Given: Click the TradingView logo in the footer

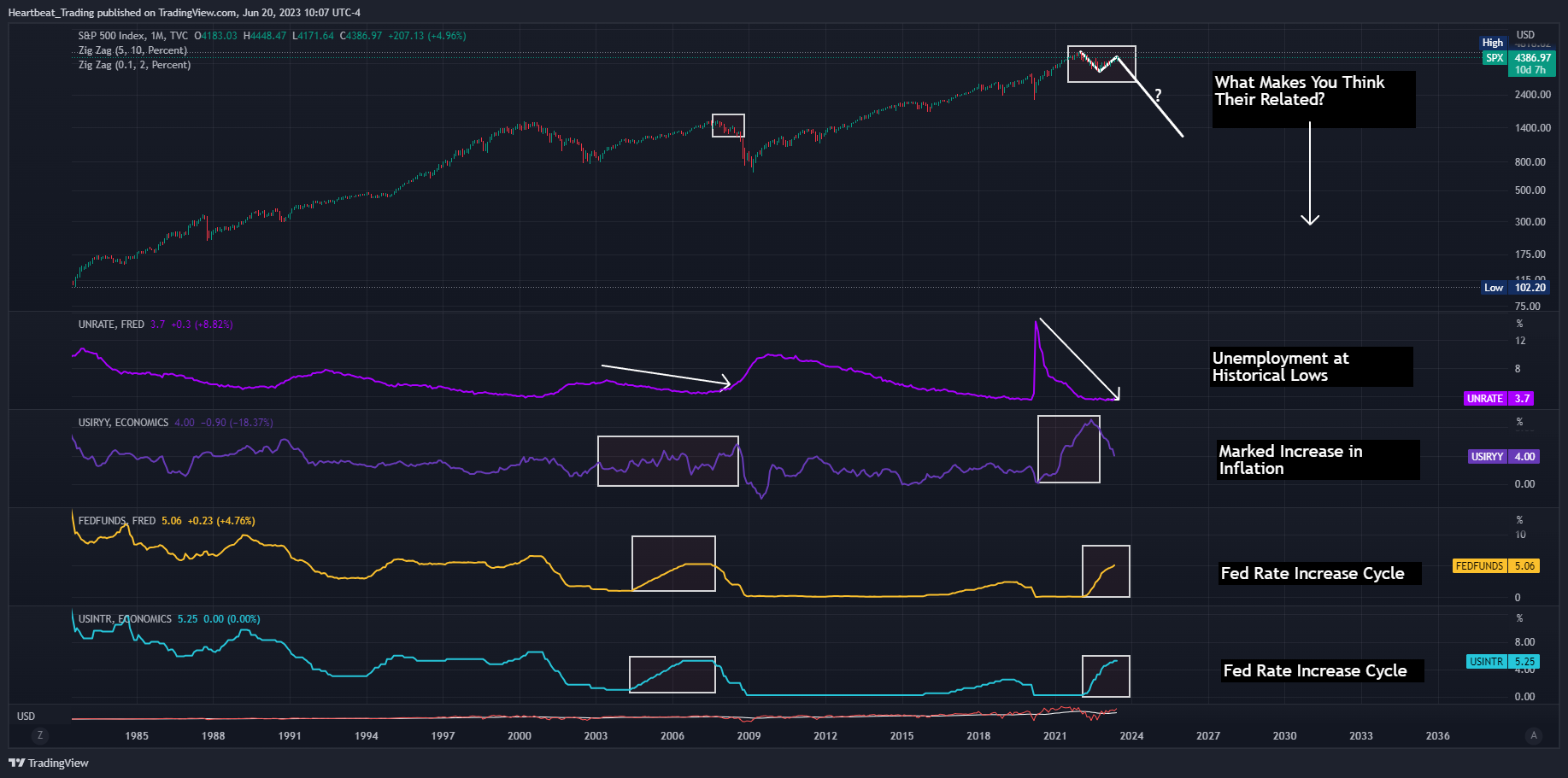Looking at the screenshot, I should click(49, 763).
